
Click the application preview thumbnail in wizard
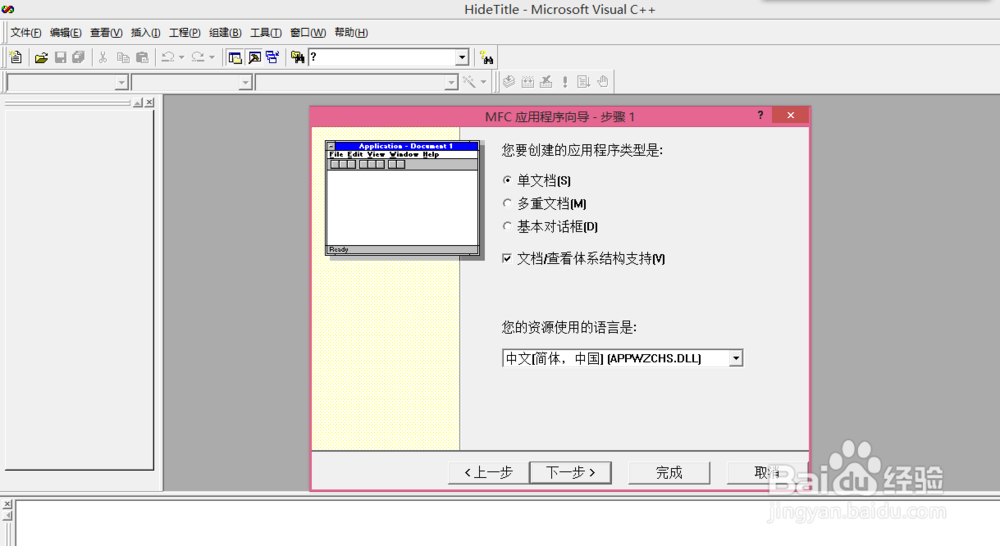(402, 198)
